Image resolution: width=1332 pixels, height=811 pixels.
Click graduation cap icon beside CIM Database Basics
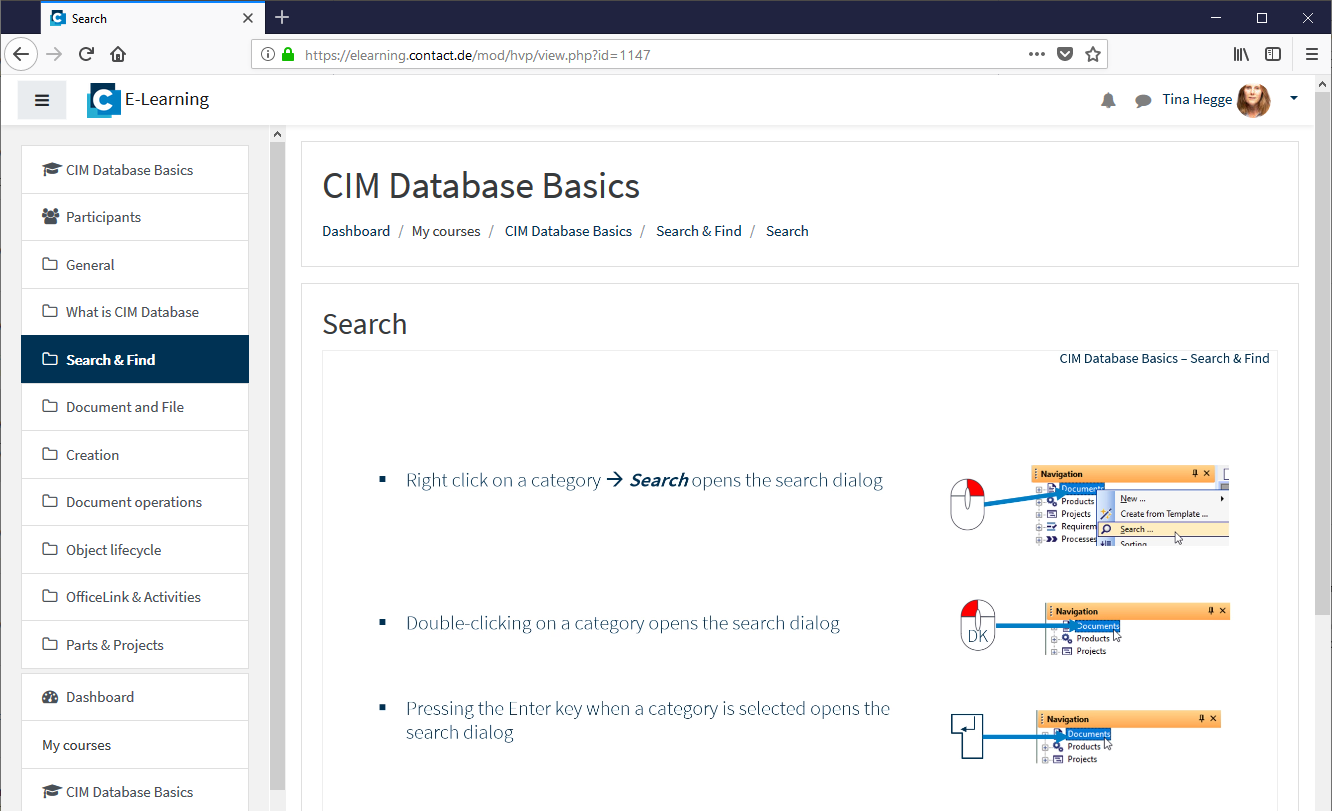(51, 170)
